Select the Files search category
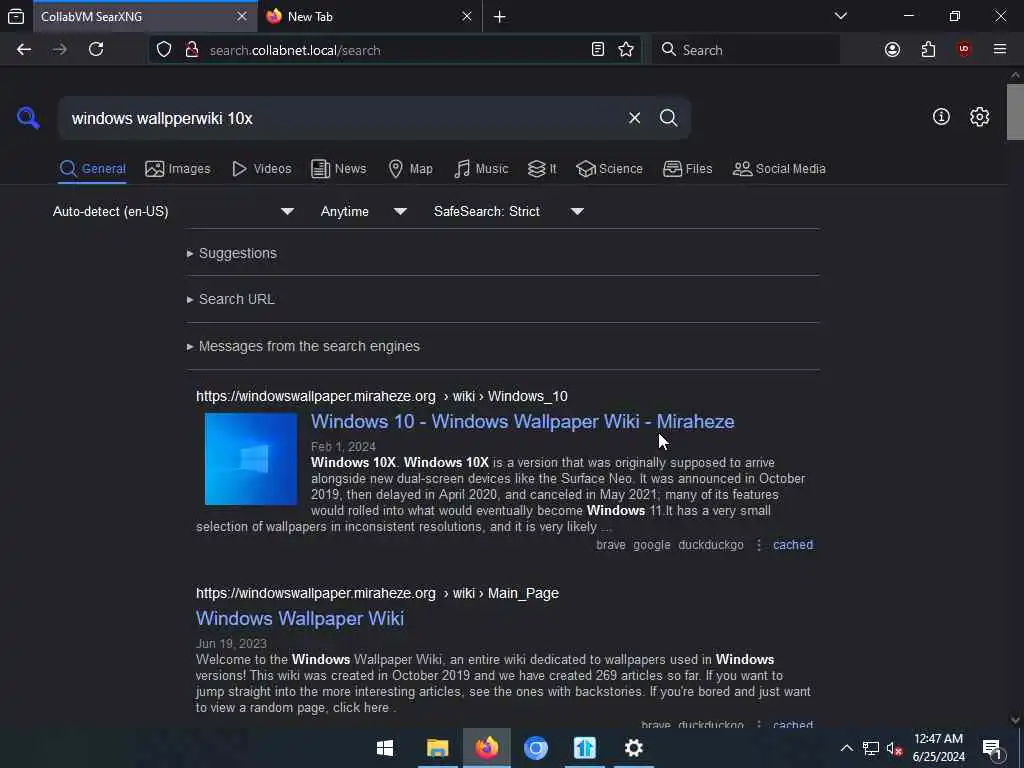The height and width of the screenshot is (768, 1024). (688, 168)
